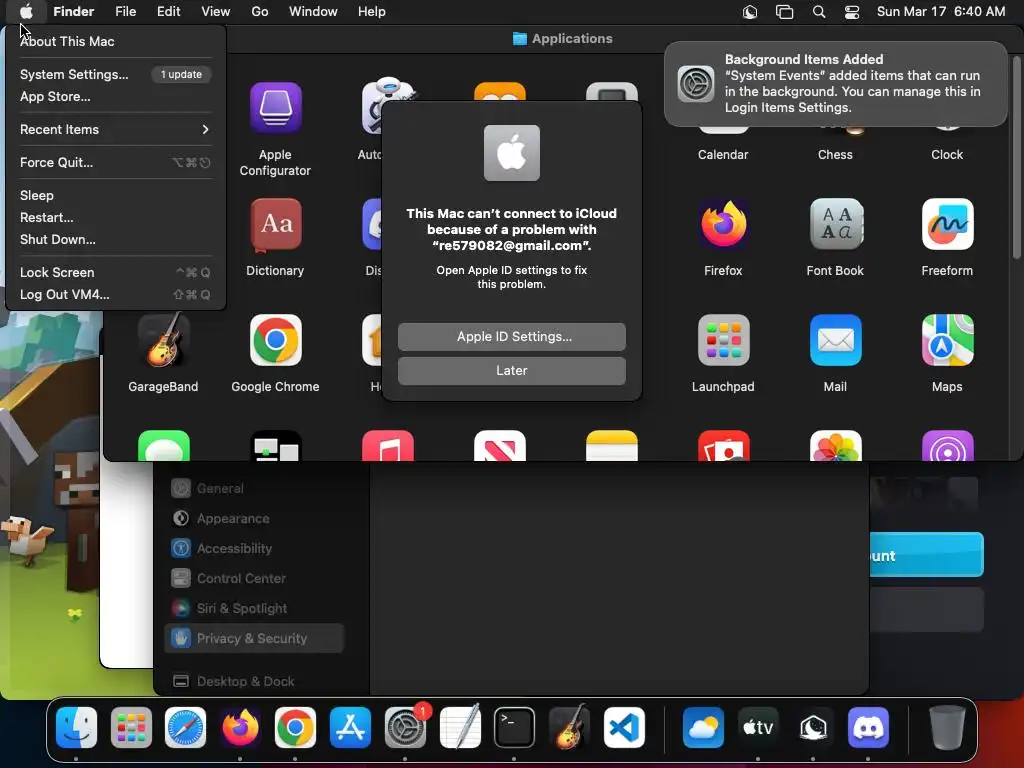Image resolution: width=1024 pixels, height=768 pixels.
Task: Click Background Items Added notification
Action: 835,84
